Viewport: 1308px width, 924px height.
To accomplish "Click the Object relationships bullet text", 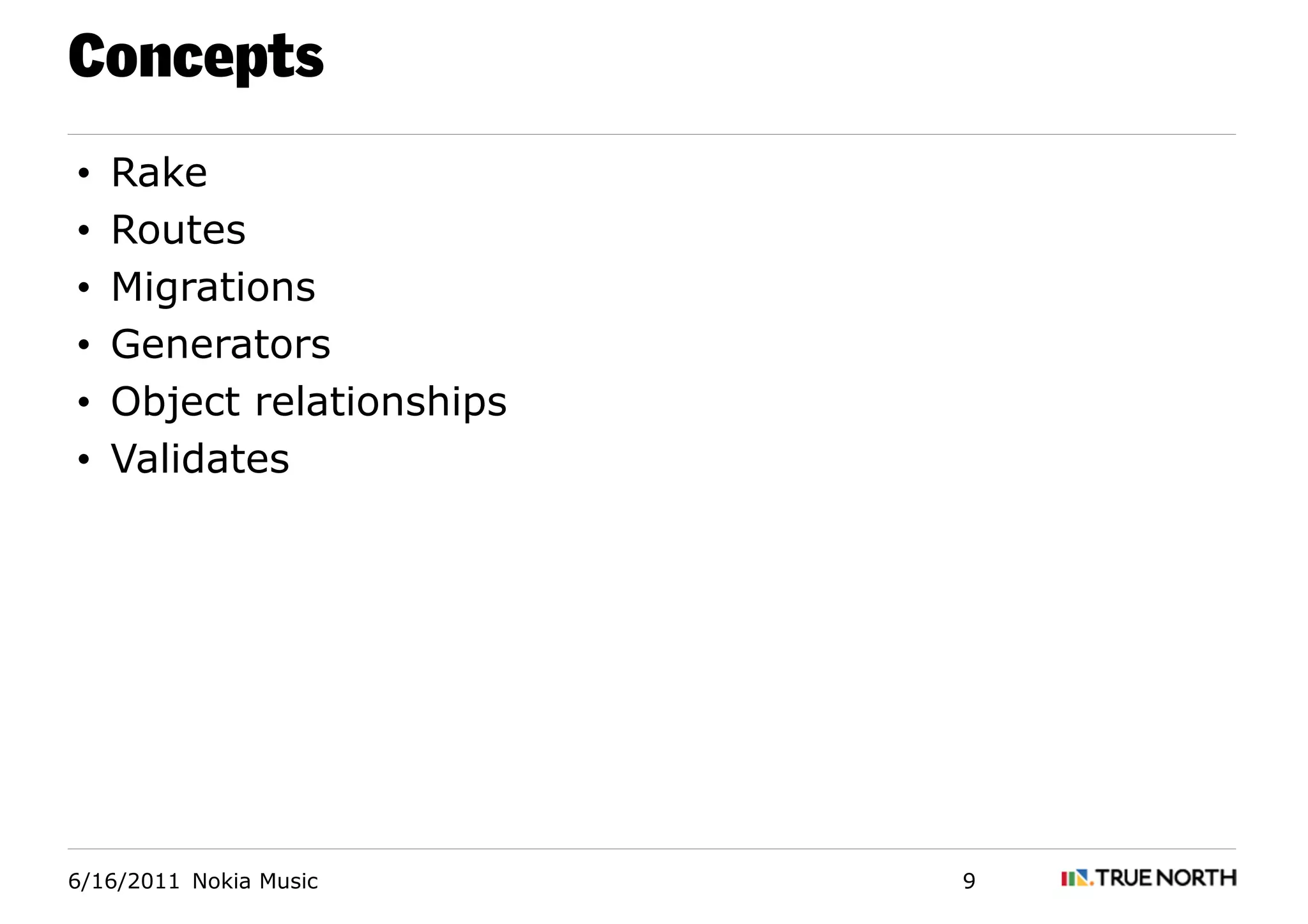I will point(308,402).
